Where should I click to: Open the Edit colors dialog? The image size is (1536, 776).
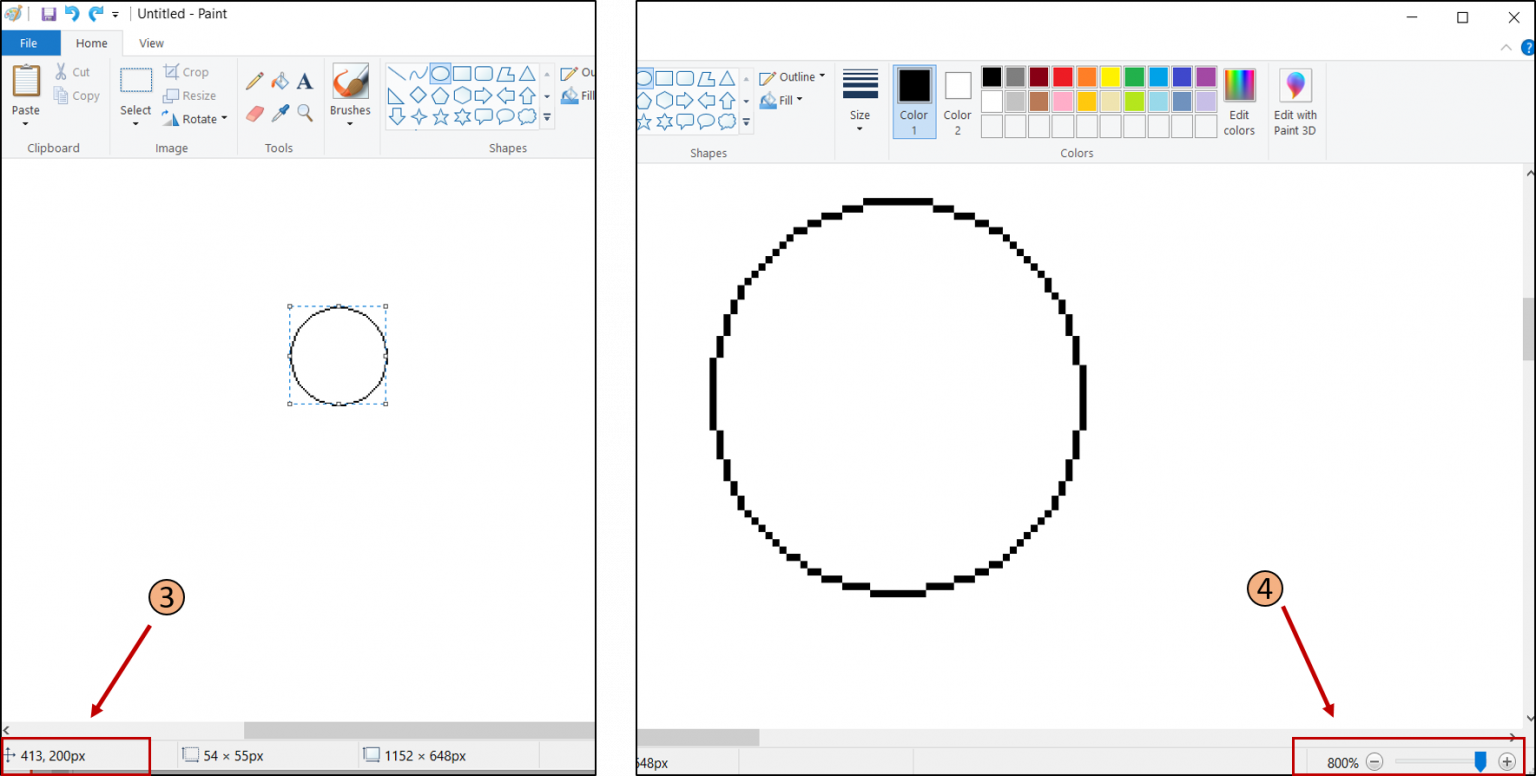coord(1239,101)
